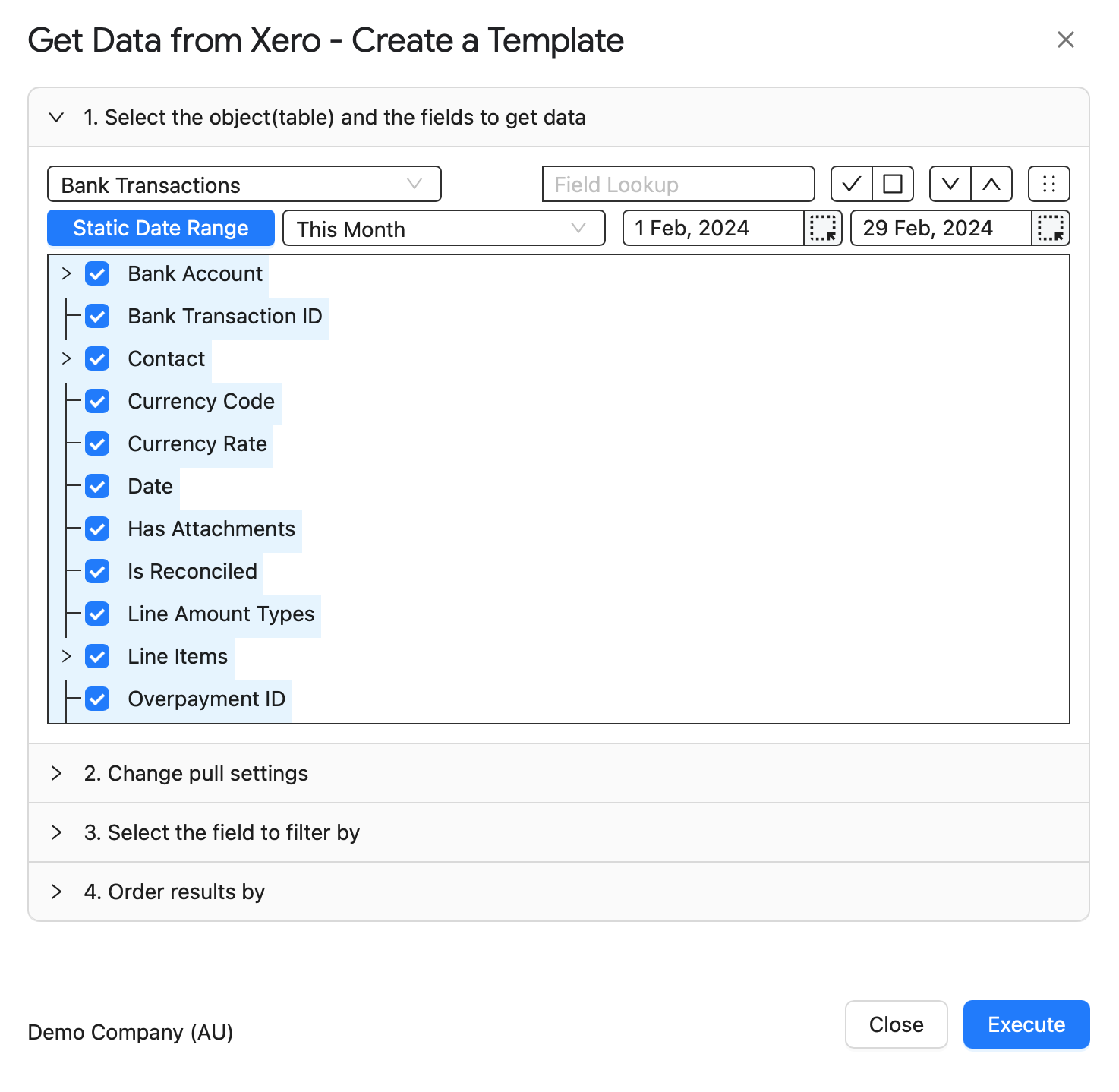Expand the Line Items tree node

tap(66, 656)
